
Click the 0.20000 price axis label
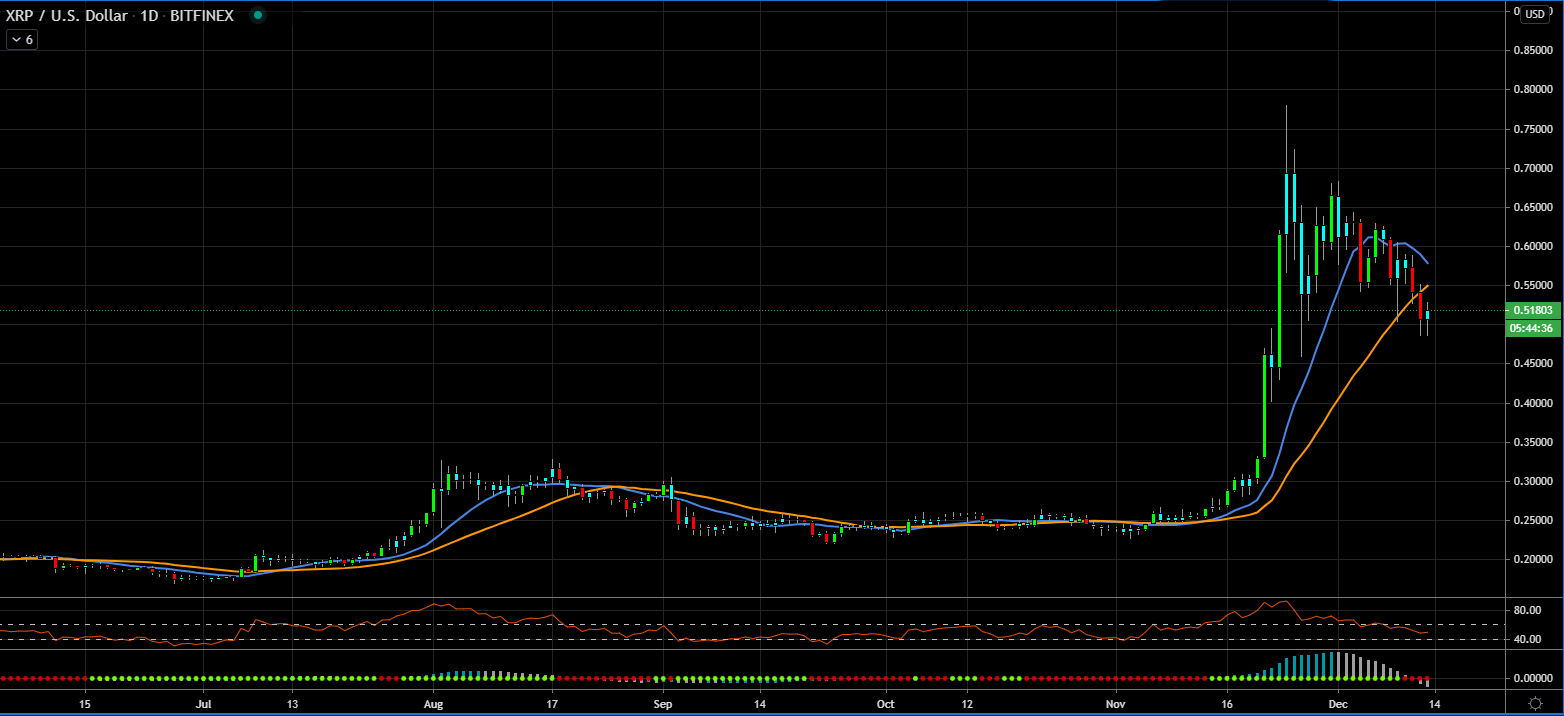(x=1534, y=560)
